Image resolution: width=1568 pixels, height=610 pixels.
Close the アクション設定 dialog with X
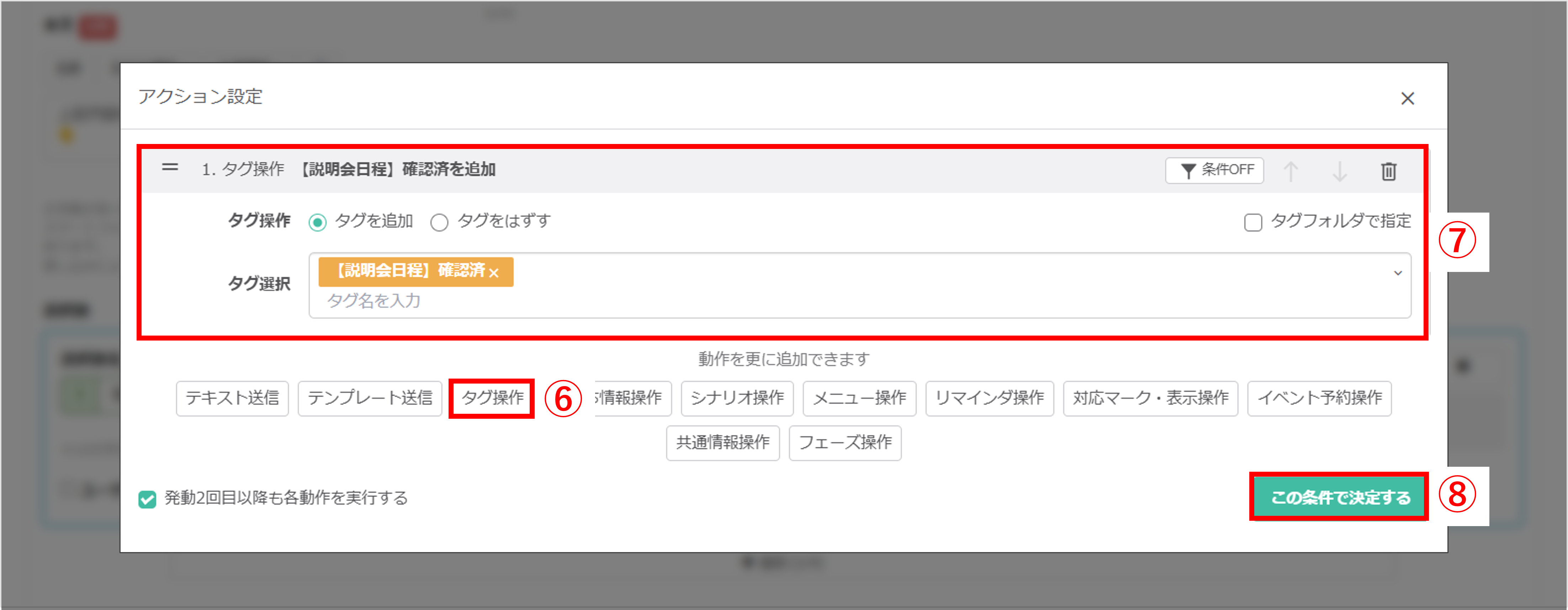(1407, 98)
